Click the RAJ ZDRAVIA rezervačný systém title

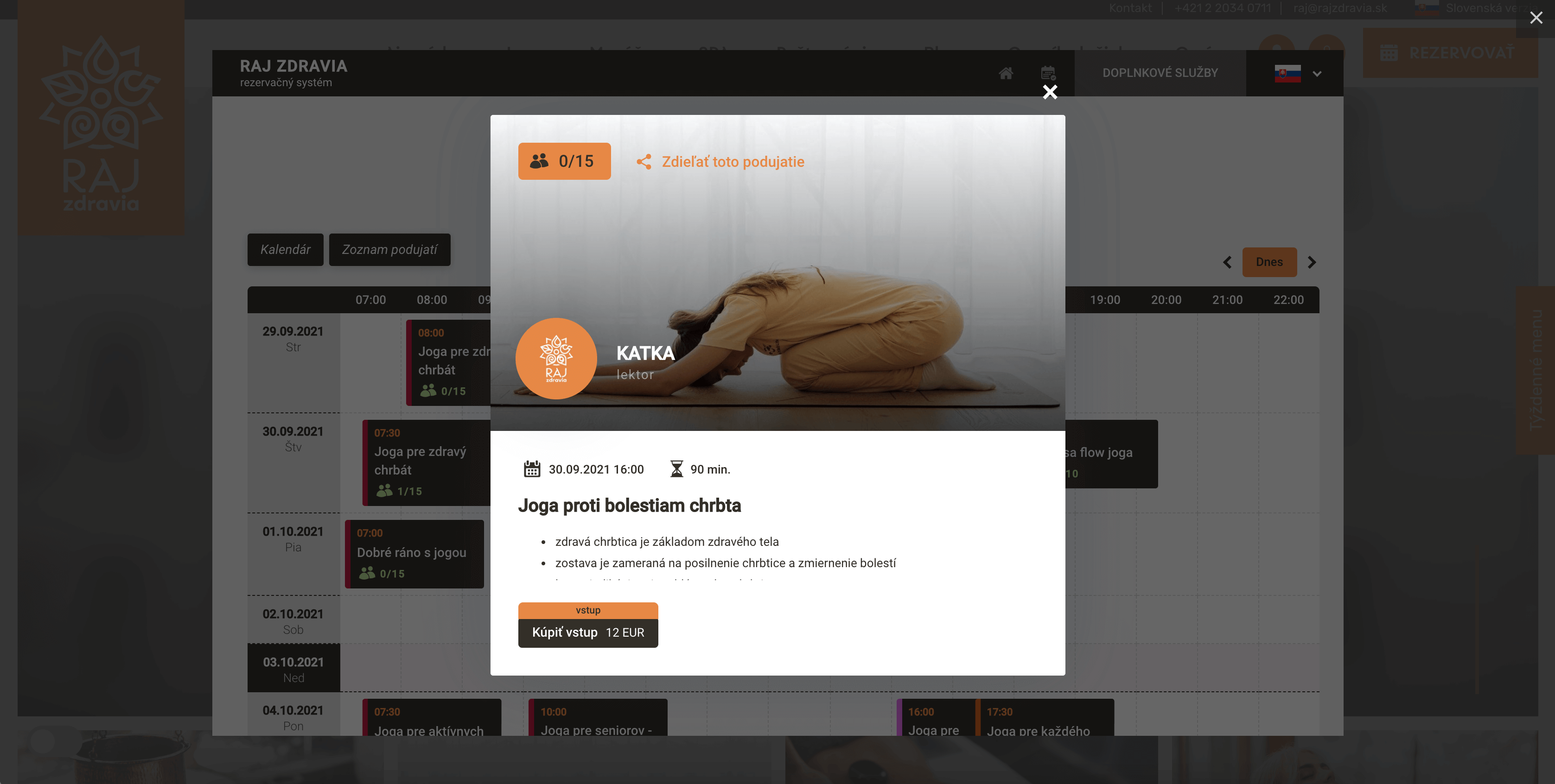coord(293,73)
